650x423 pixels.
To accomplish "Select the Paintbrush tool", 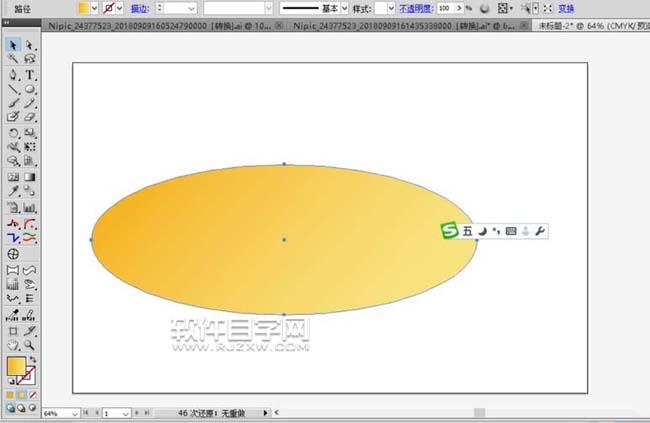I will click(13, 103).
